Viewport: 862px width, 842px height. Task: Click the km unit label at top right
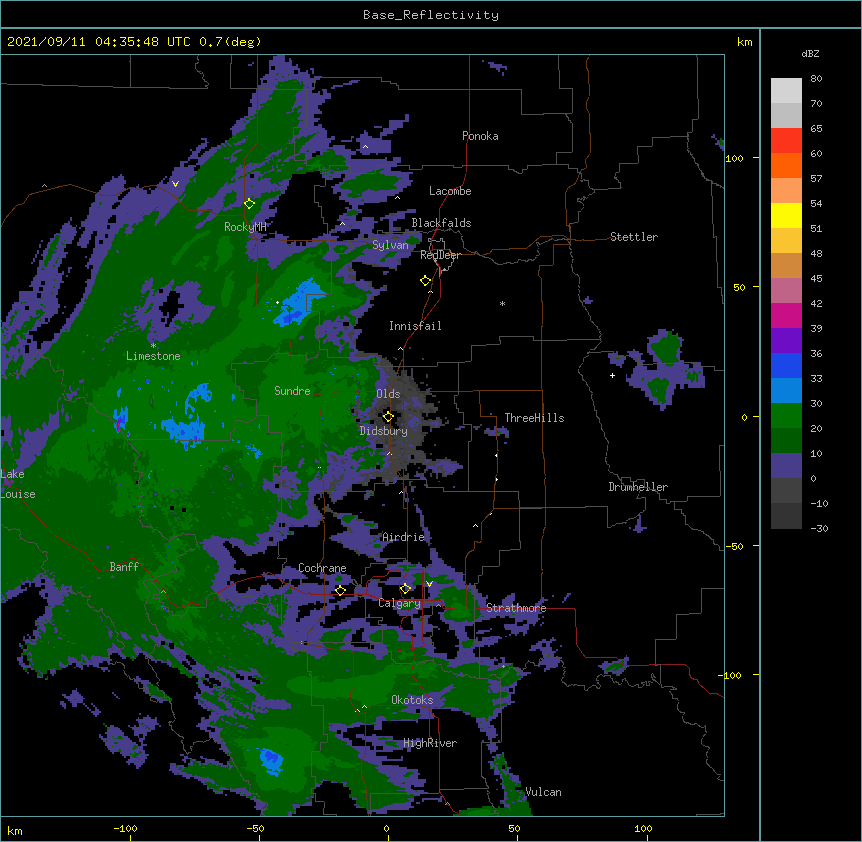tap(744, 42)
